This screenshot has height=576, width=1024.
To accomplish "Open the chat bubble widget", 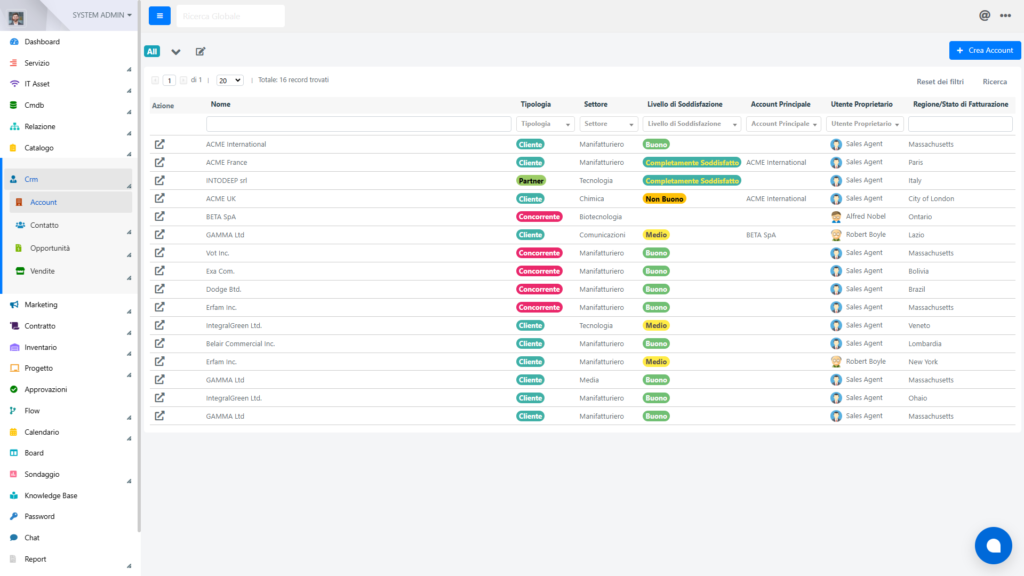I will pyautogui.click(x=993, y=545).
